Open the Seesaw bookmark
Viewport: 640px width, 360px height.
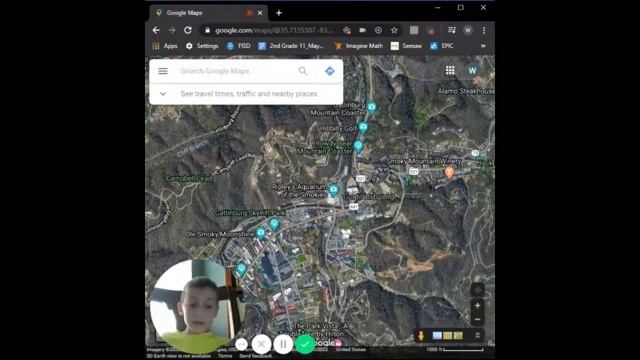(x=406, y=46)
